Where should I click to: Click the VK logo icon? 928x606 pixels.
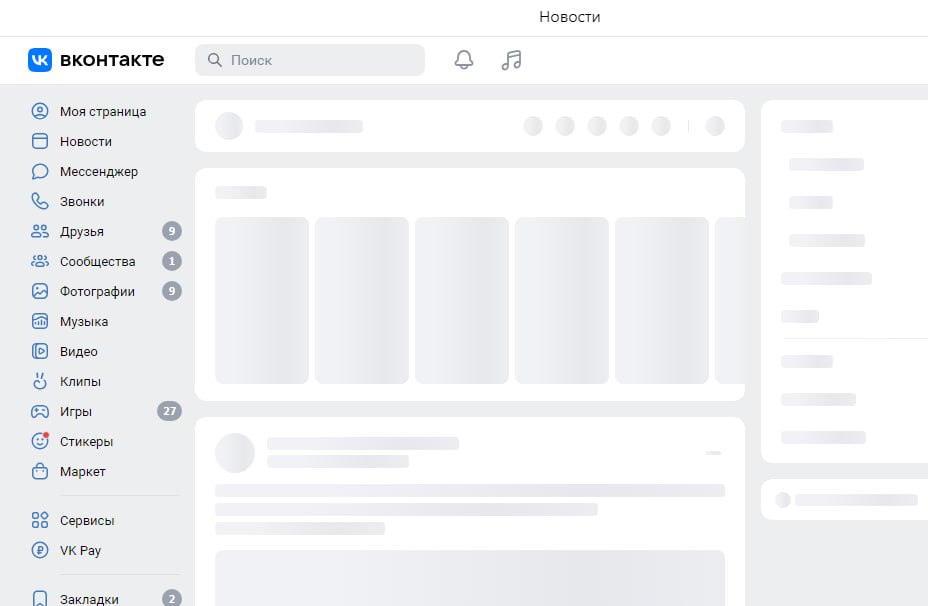point(40,60)
